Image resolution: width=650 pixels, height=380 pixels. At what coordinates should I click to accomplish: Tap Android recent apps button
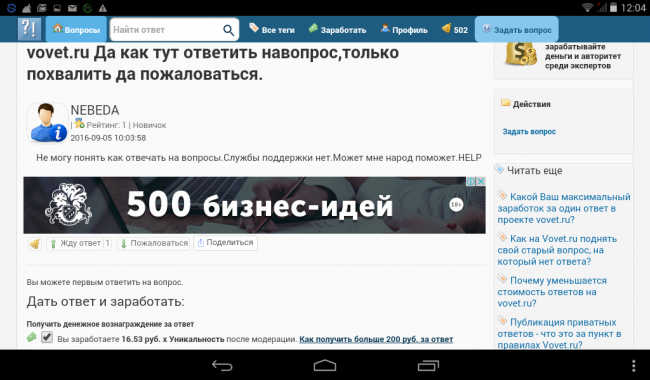[x=428, y=365]
